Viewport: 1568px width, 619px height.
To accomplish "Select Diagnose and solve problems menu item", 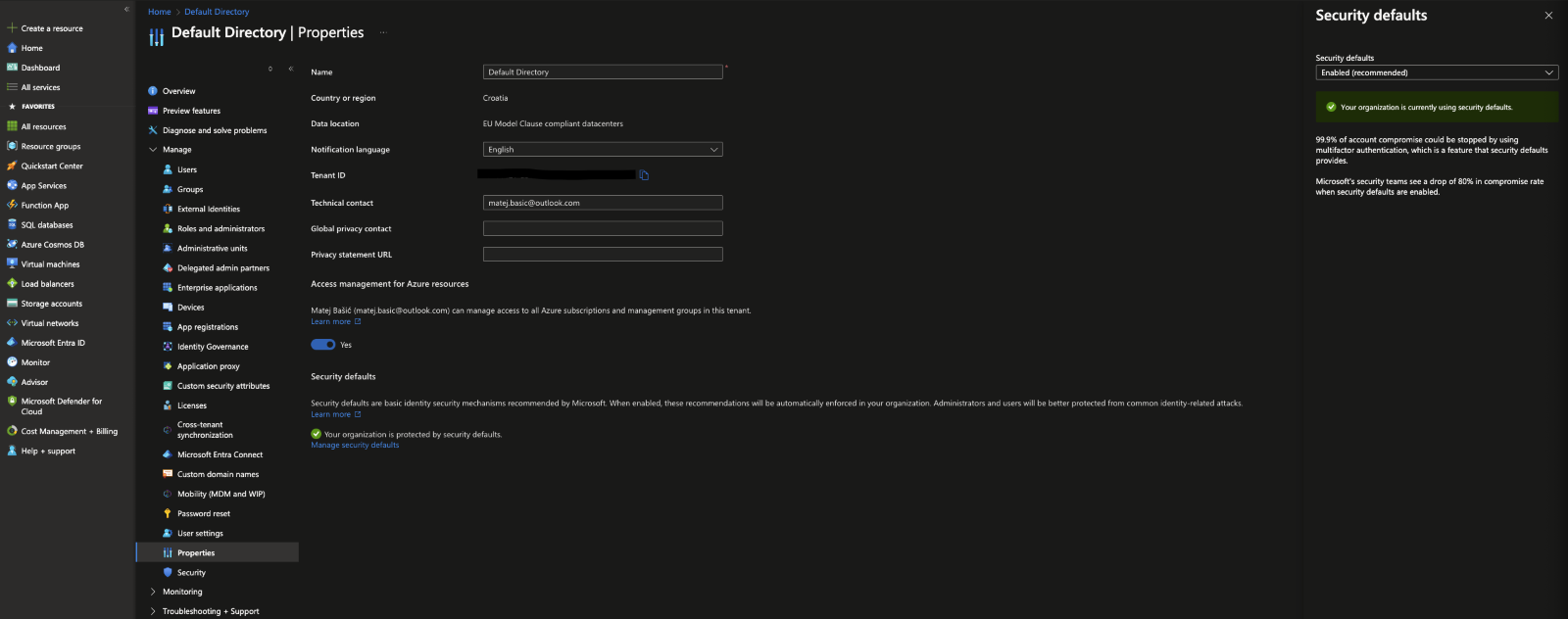I will click(x=215, y=130).
